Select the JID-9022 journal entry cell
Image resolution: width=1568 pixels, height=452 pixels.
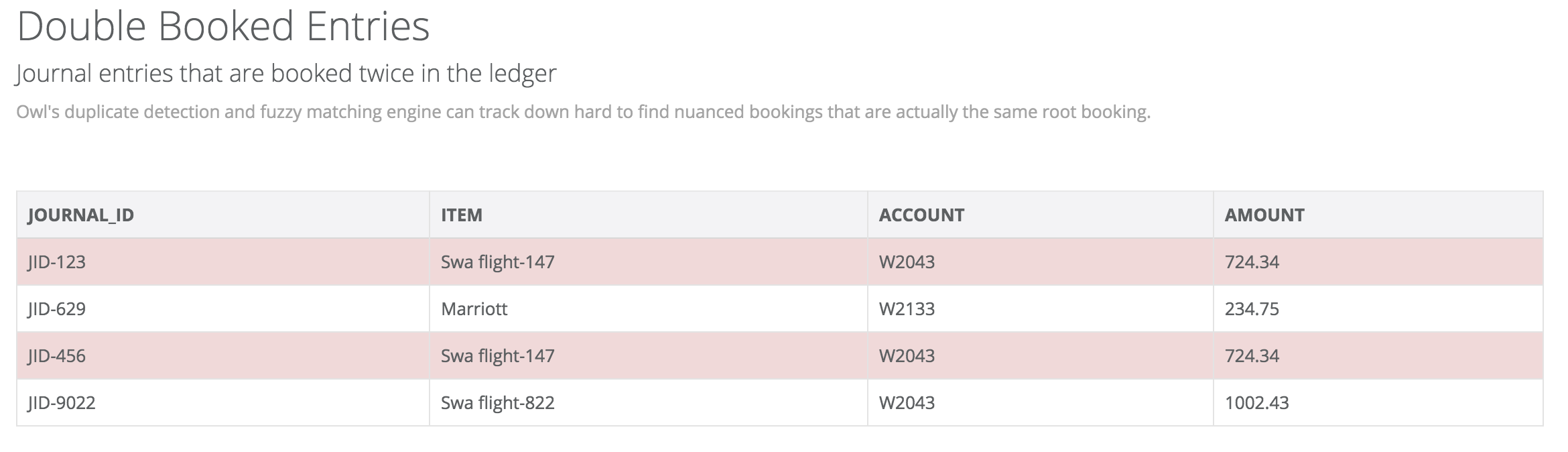point(62,403)
